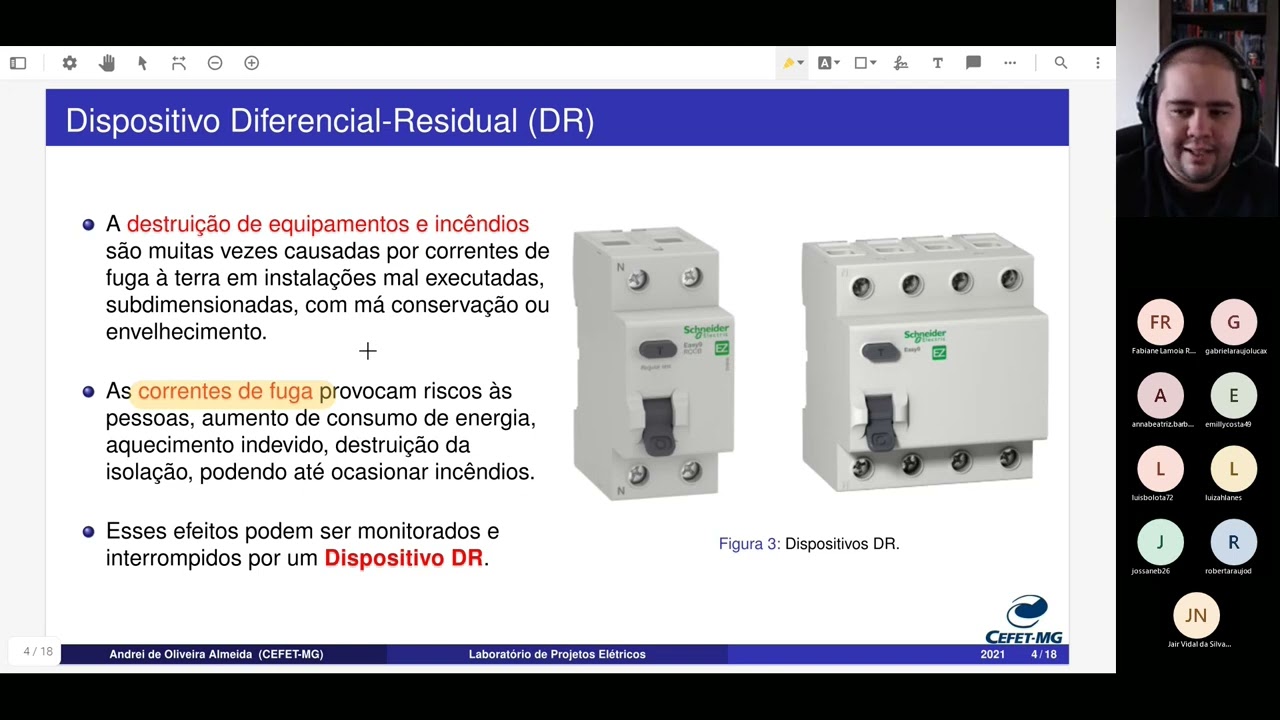Zoom in with the plus button

coord(252,63)
